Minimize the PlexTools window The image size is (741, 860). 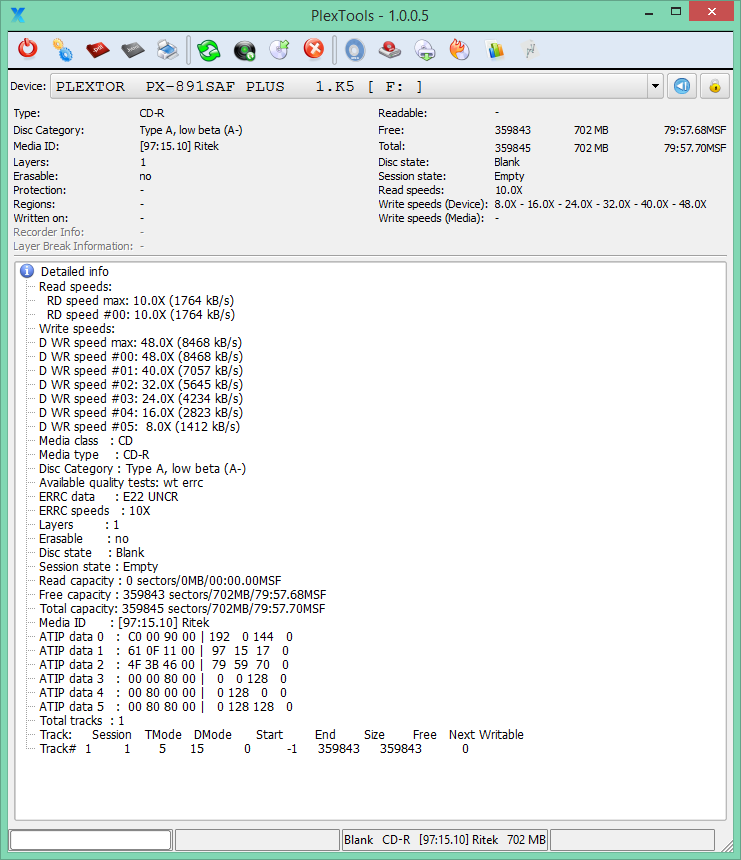click(x=649, y=13)
